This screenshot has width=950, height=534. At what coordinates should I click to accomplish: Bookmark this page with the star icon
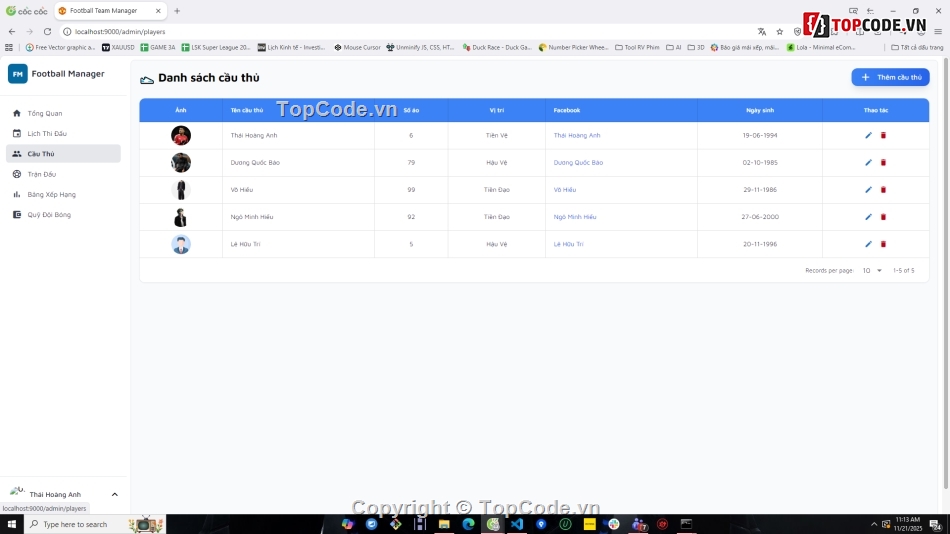[x=780, y=32]
